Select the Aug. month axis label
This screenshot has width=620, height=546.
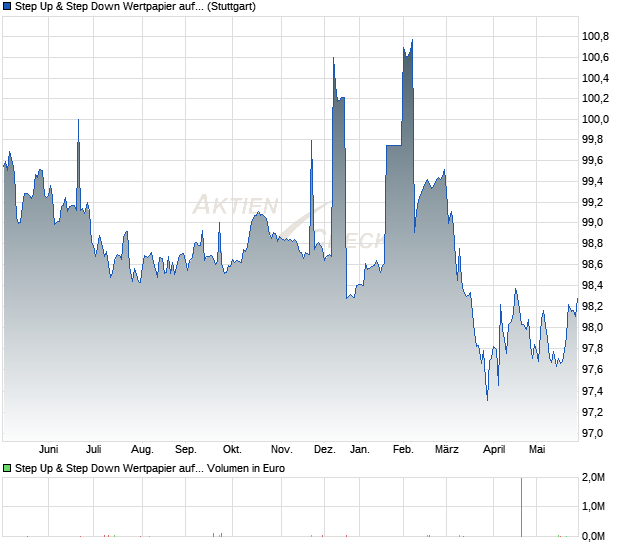pyautogui.click(x=142, y=450)
